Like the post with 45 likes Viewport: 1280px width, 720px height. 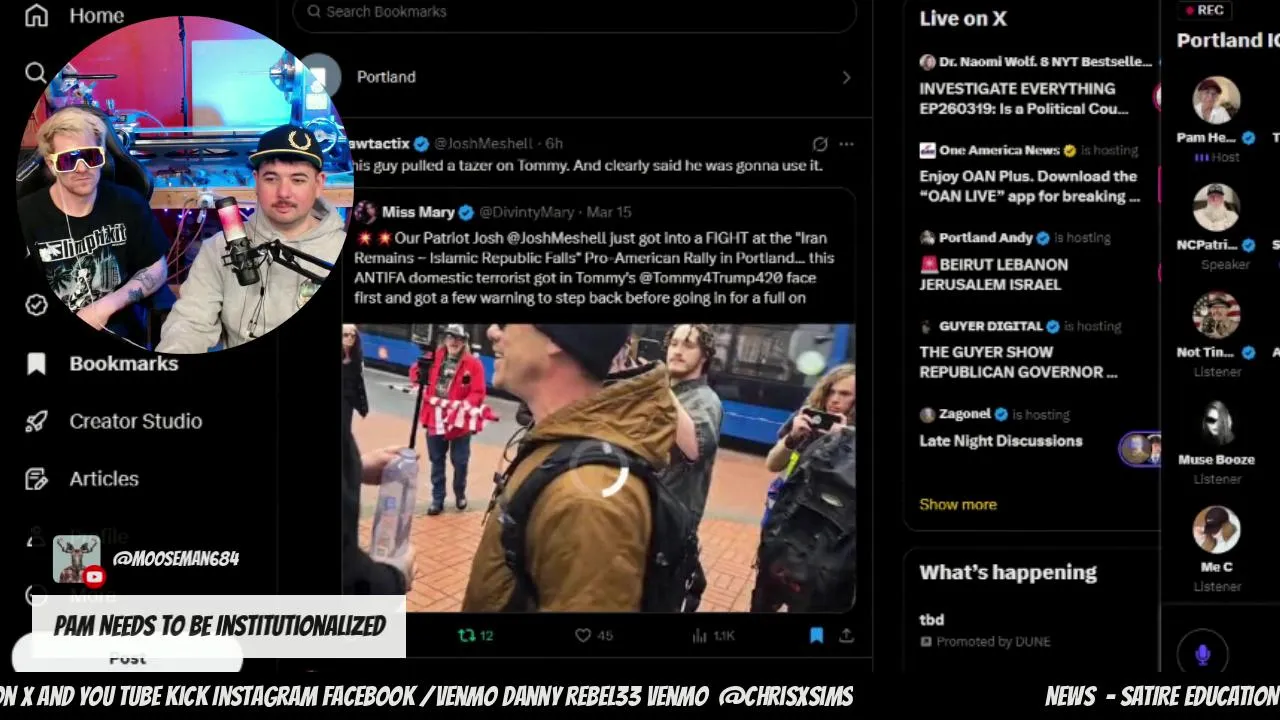click(593, 635)
